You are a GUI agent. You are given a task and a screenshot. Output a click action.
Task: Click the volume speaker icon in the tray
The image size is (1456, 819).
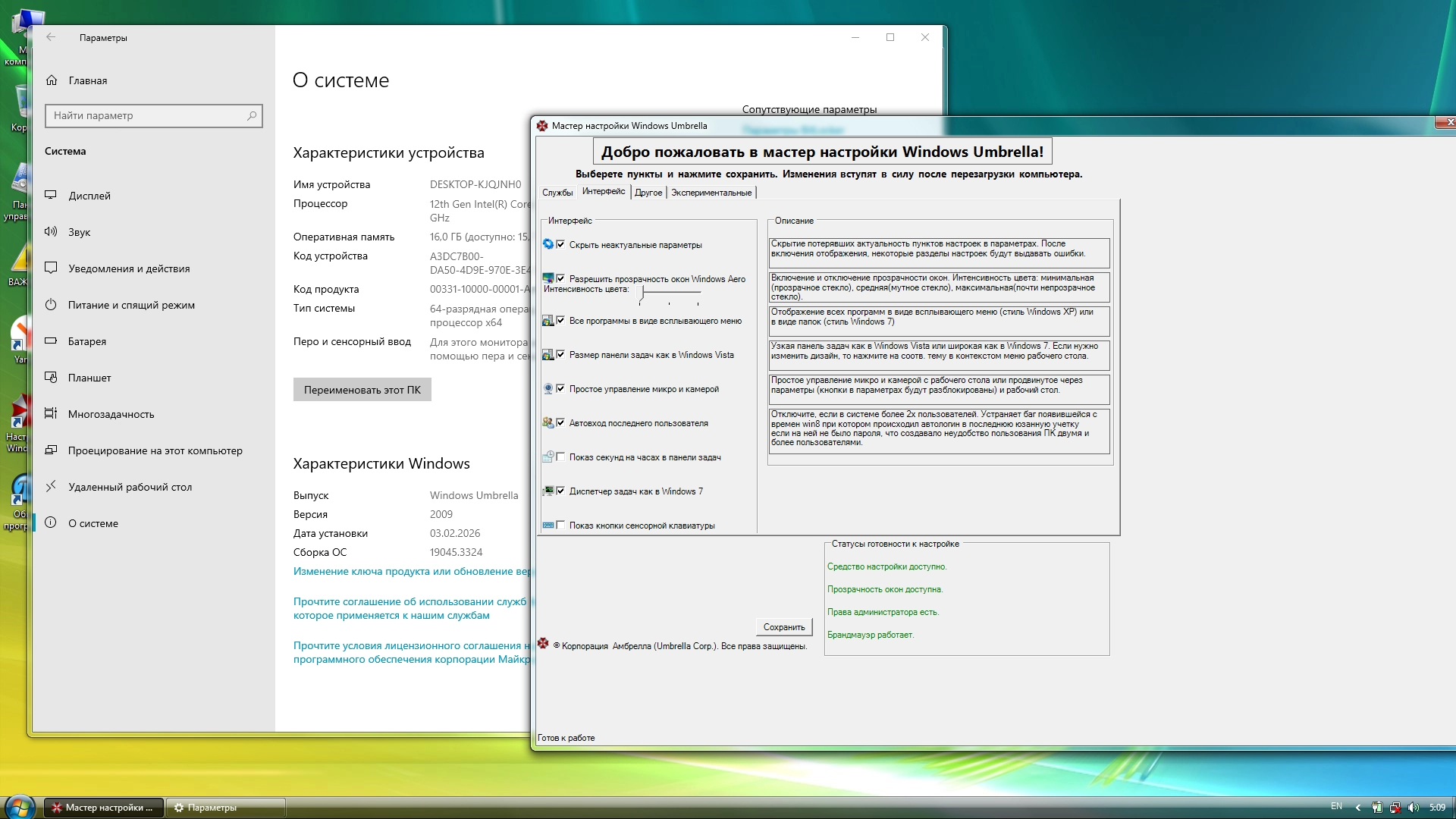pyautogui.click(x=1413, y=808)
